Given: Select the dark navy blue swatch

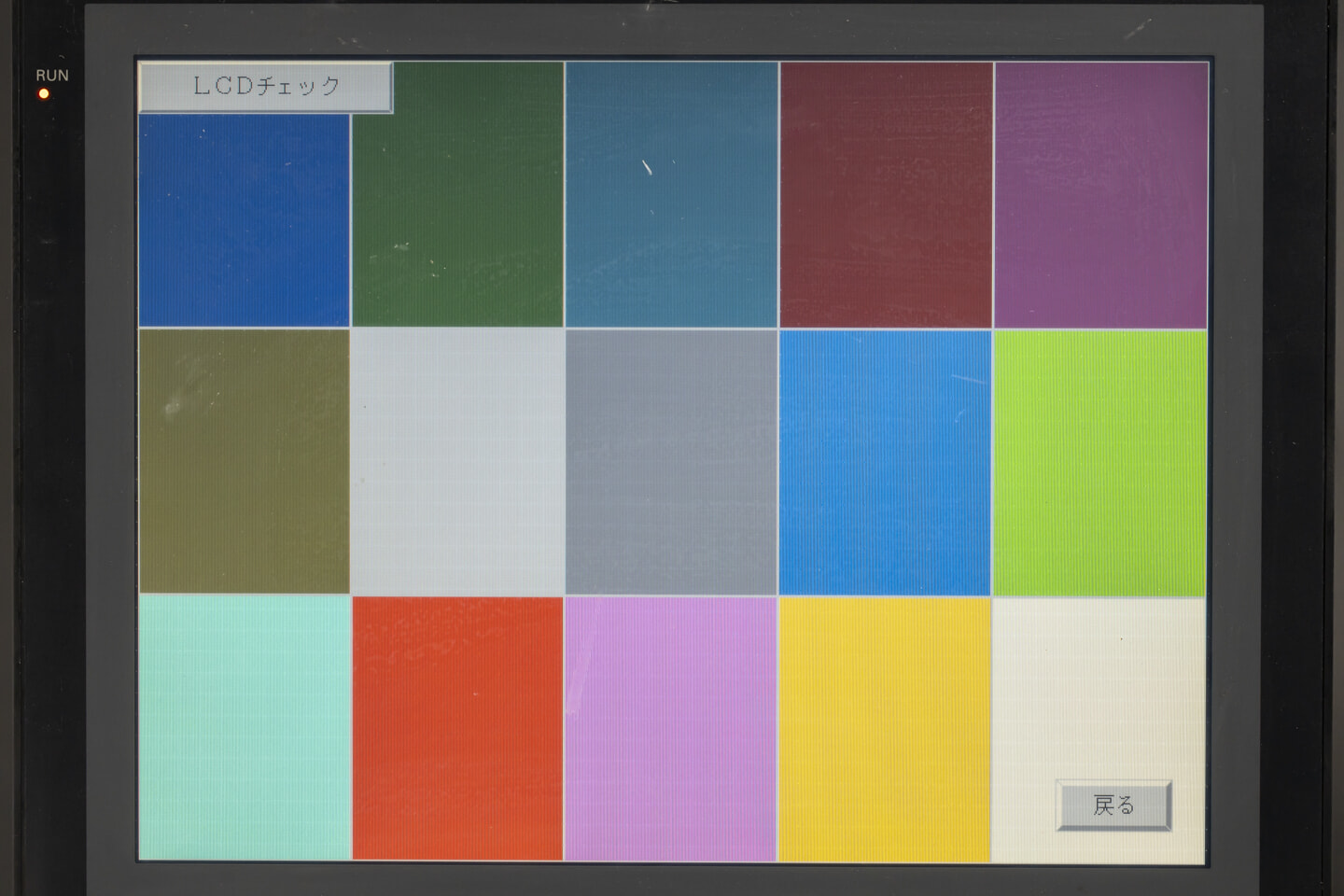Looking at the screenshot, I should (244, 219).
